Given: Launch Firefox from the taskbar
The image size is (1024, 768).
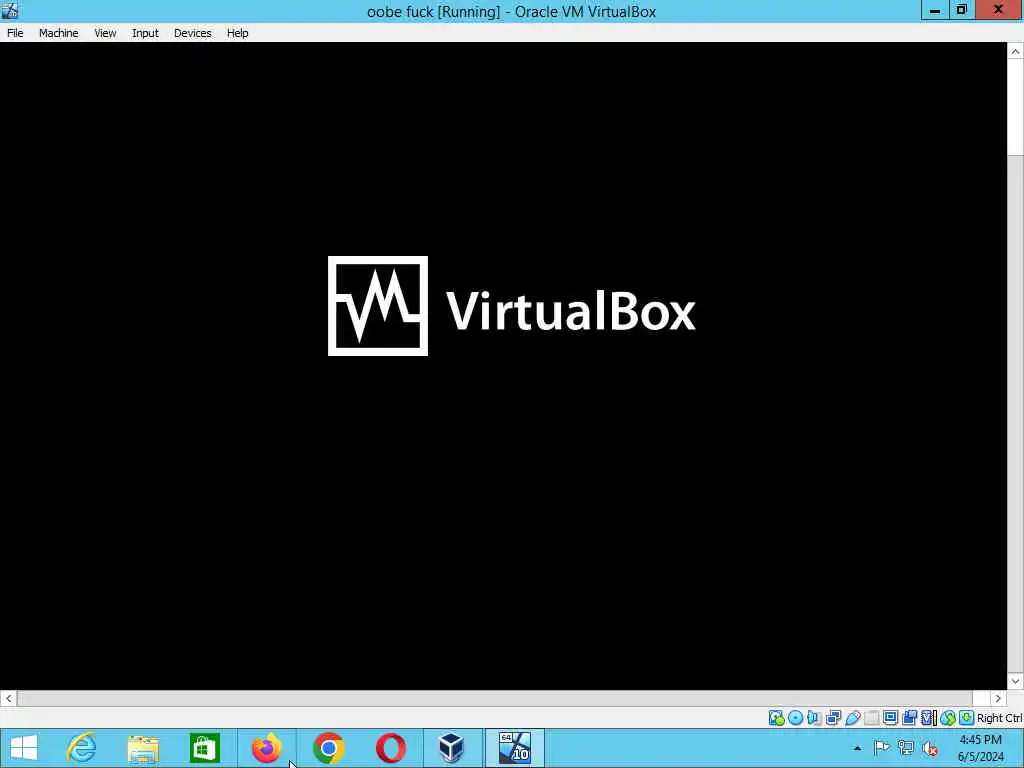Looking at the screenshot, I should (x=266, y=748).
